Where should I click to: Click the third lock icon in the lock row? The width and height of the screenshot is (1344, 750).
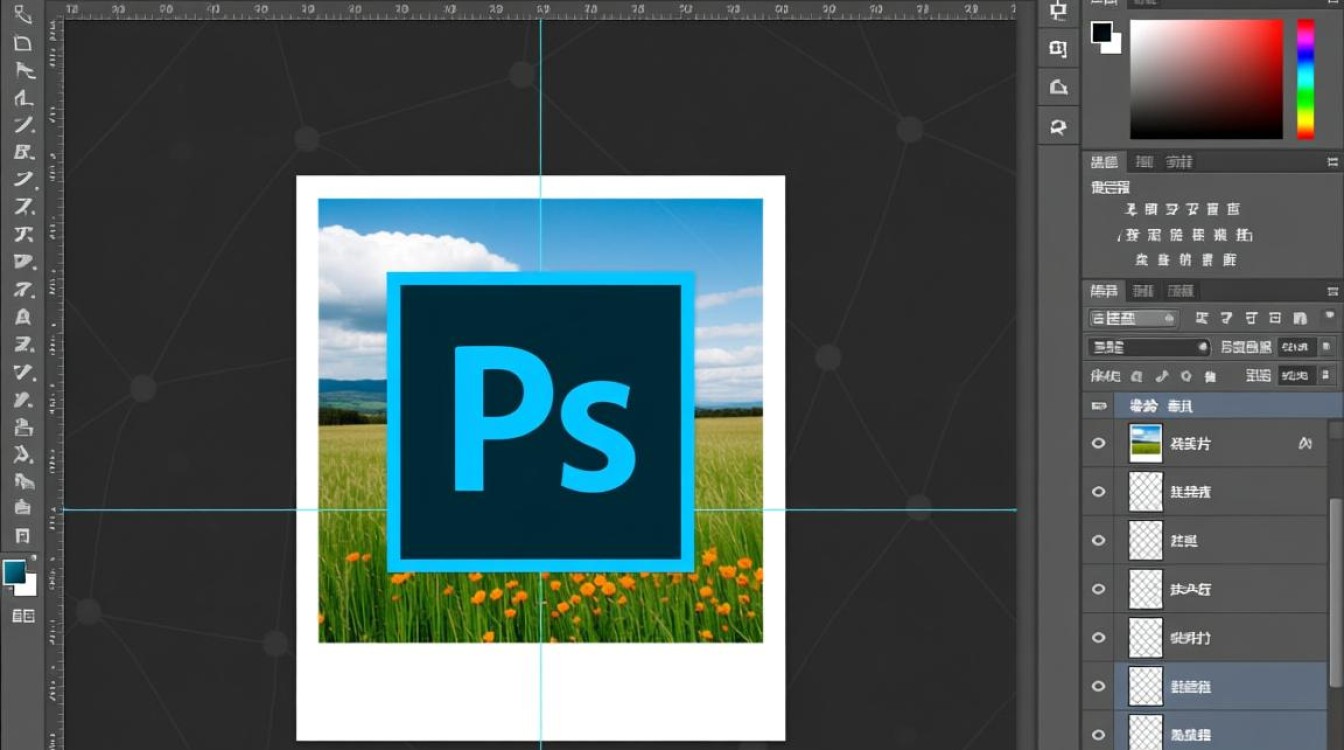coord(1186,377)
